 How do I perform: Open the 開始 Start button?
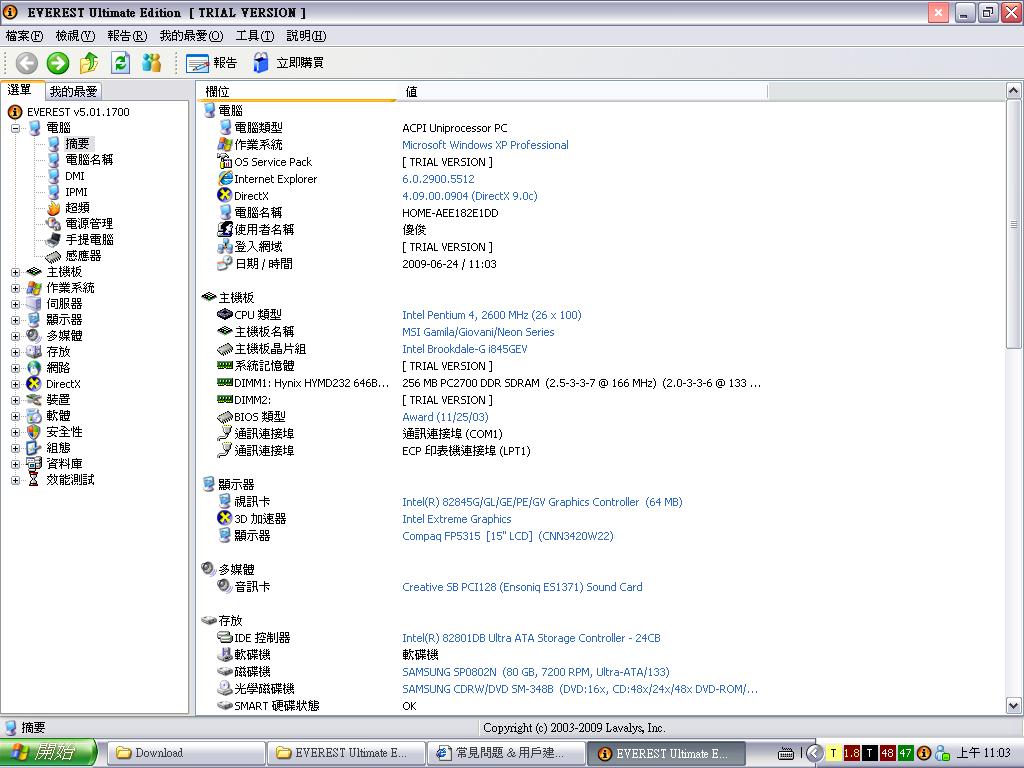pyautogui.click(x=48, y=753)
